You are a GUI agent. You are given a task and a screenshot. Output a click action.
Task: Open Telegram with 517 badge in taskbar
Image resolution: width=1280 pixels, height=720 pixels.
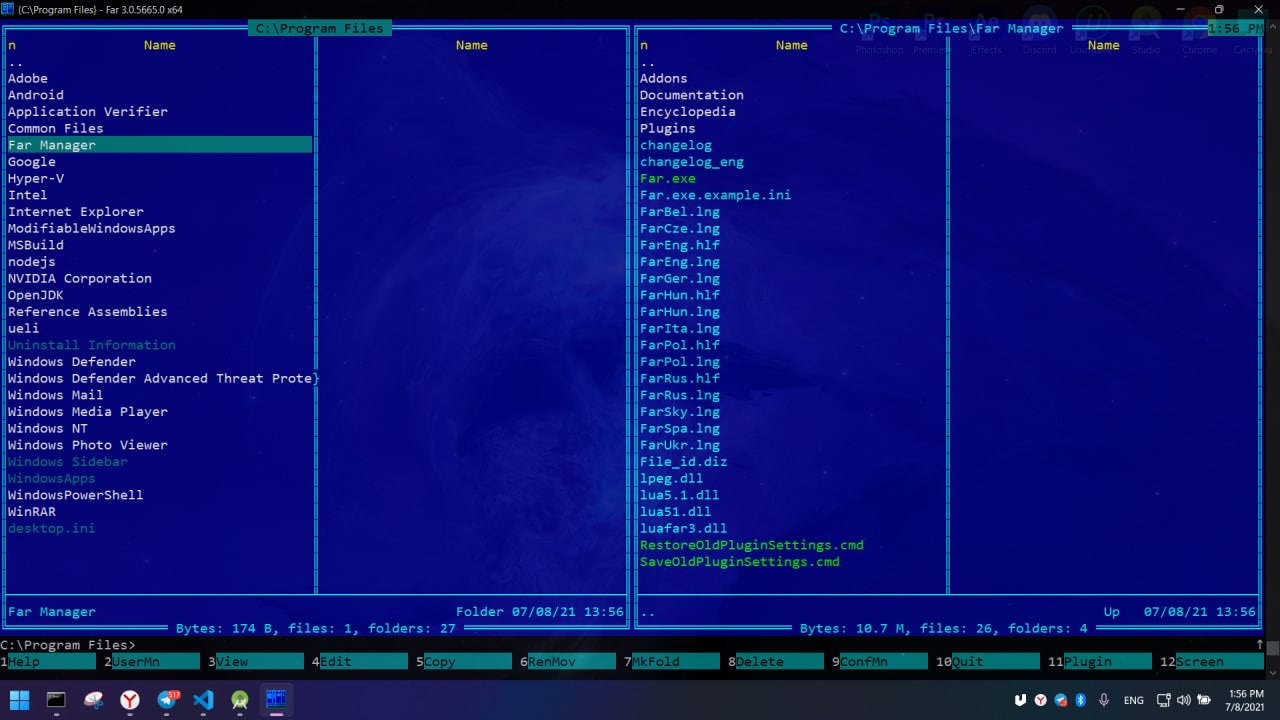point(167,700)
